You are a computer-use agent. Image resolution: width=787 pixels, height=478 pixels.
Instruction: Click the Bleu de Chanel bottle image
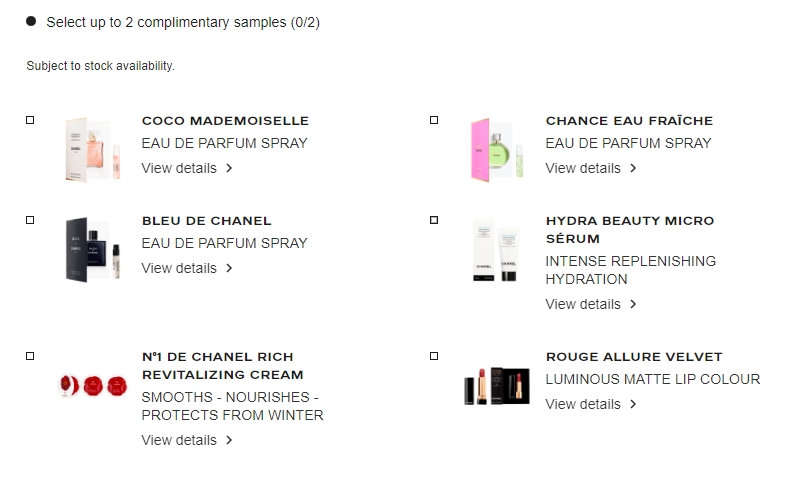coord(93,249)
